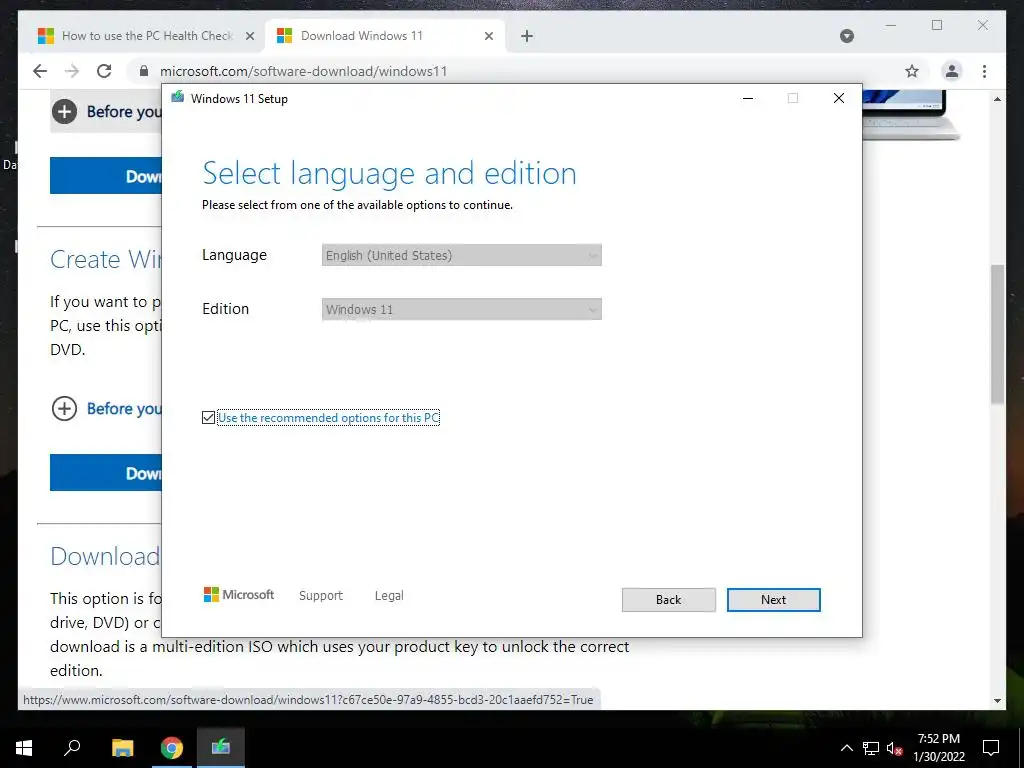Viewport: 1024px width, 768px height.
Task: Reload the Chrome page
Action: (104, 71)
